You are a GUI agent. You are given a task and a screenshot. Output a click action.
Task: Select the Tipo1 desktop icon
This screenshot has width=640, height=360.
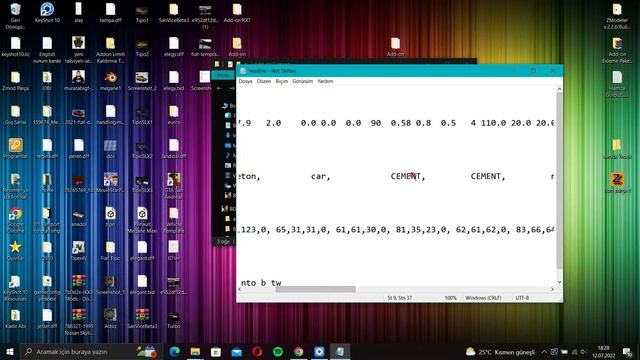coord(142,13)
